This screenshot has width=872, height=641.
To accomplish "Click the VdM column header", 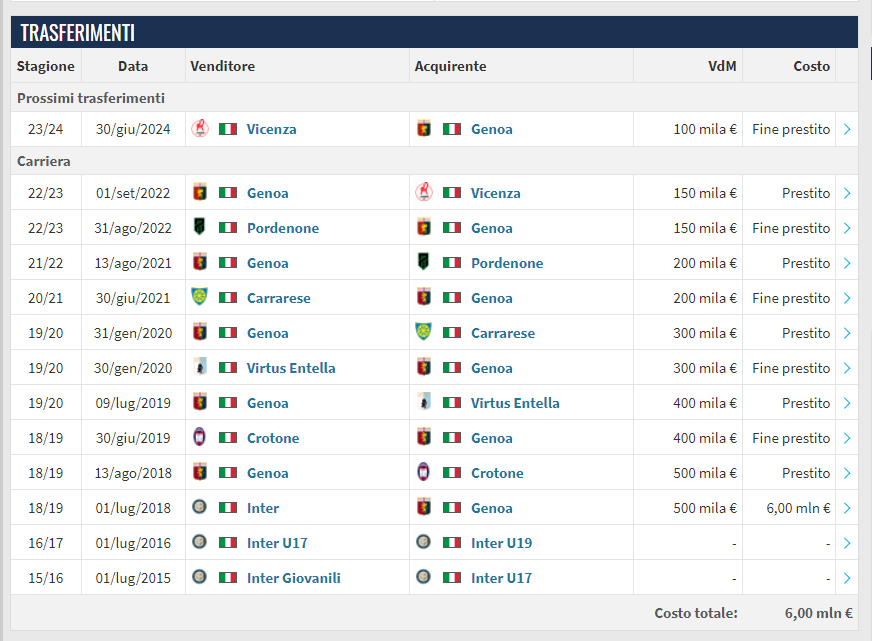I will click(721, 66).
